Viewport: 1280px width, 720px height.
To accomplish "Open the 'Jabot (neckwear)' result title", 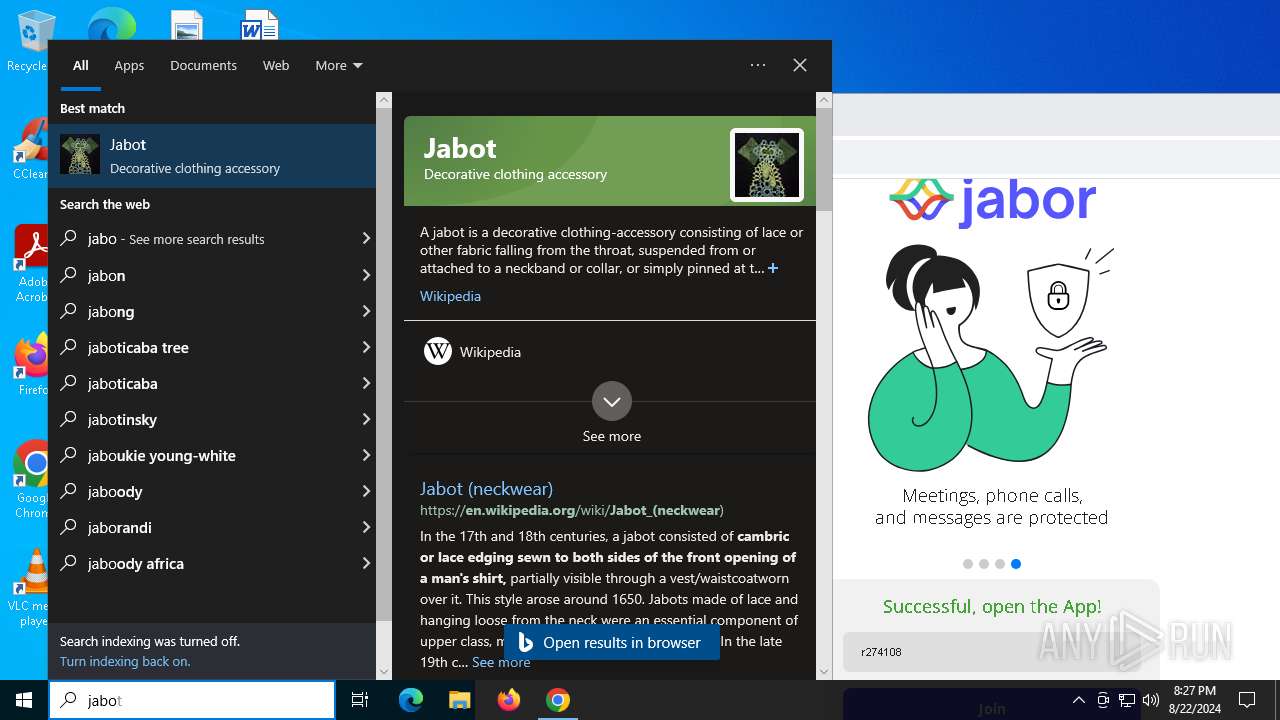I will pyautogui.click(x=486, y=488).
